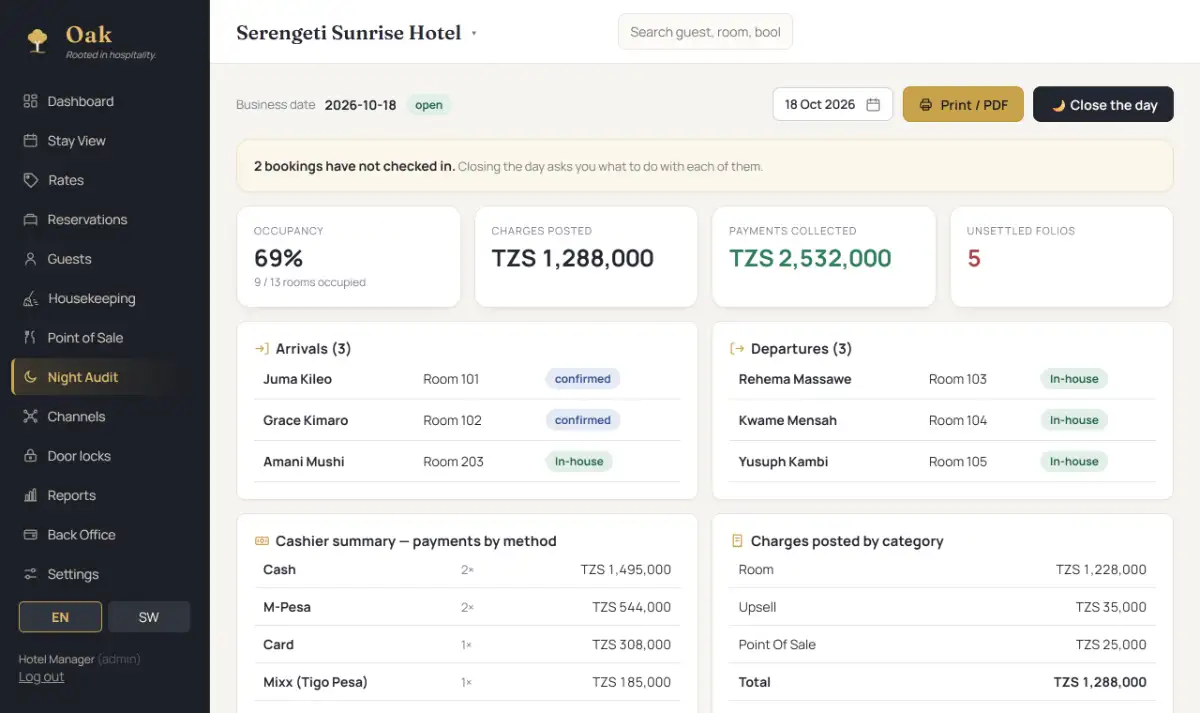Image resolution: width=1200 pixels, height=713 pixels.
Task: Select arrival guest Grace Kimaro
Action: [306, 421]
